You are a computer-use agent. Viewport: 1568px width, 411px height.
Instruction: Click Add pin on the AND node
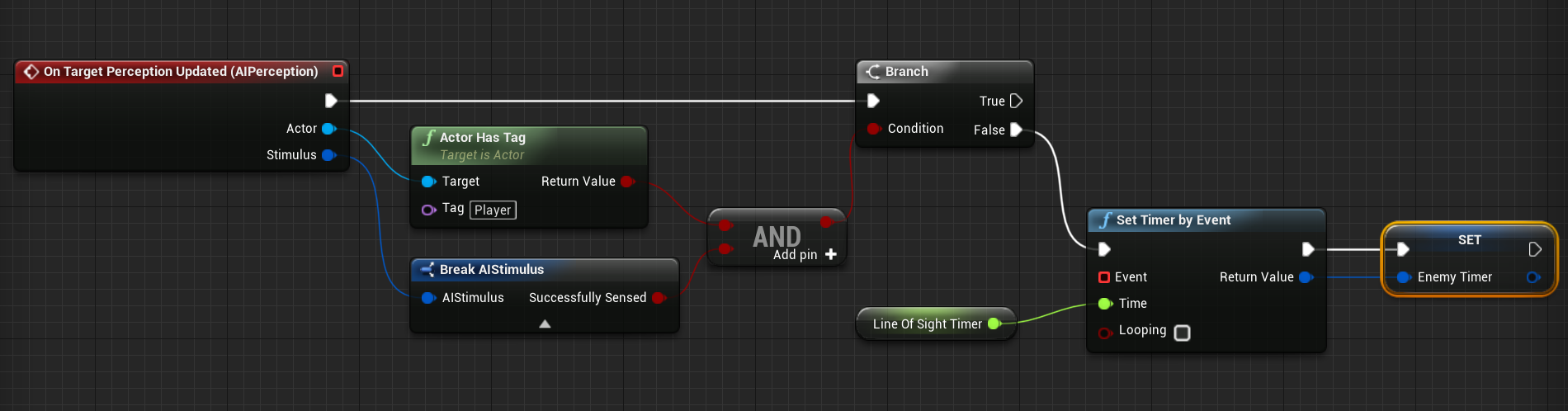(x=805, y=255)
